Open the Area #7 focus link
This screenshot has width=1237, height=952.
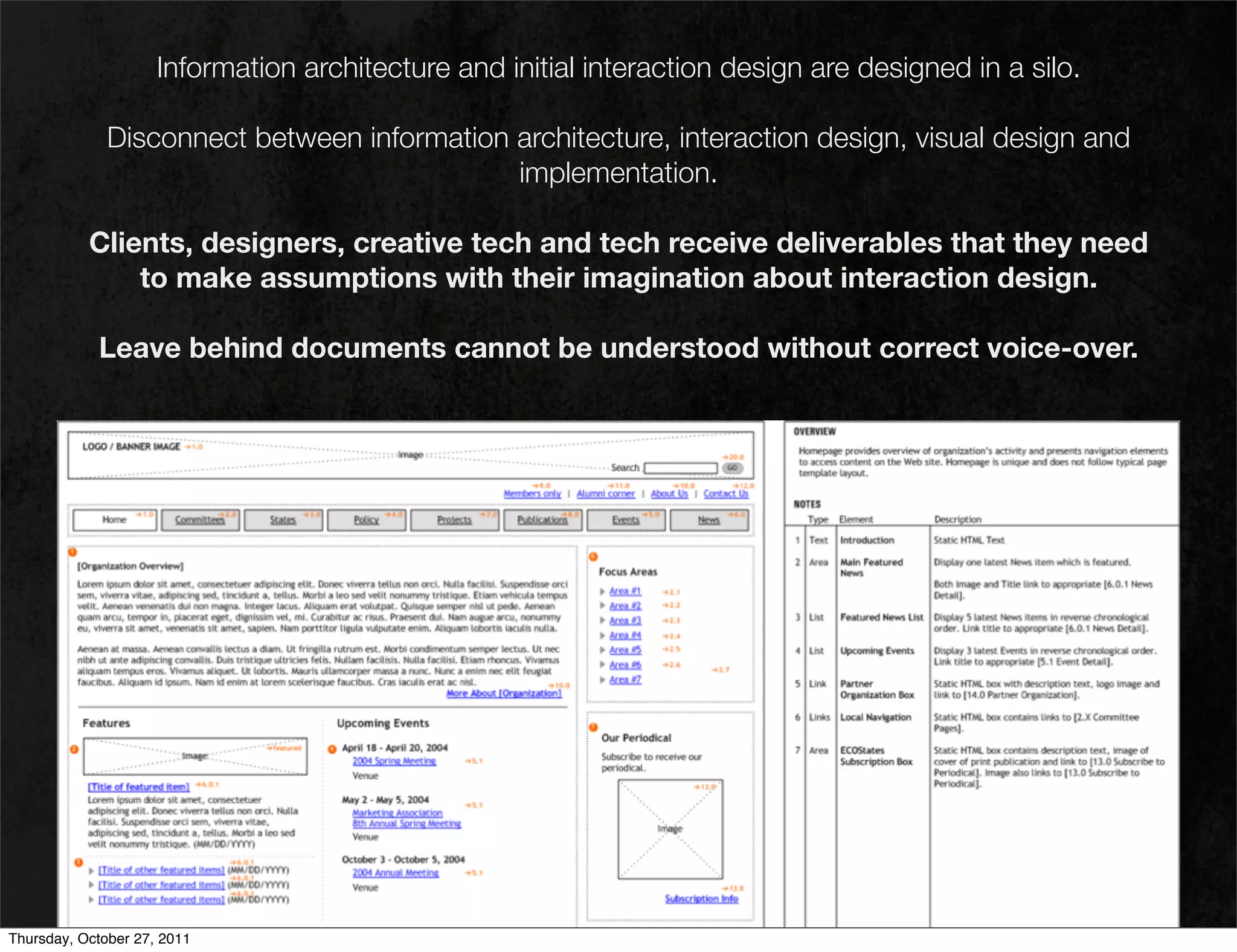[625, 680]
